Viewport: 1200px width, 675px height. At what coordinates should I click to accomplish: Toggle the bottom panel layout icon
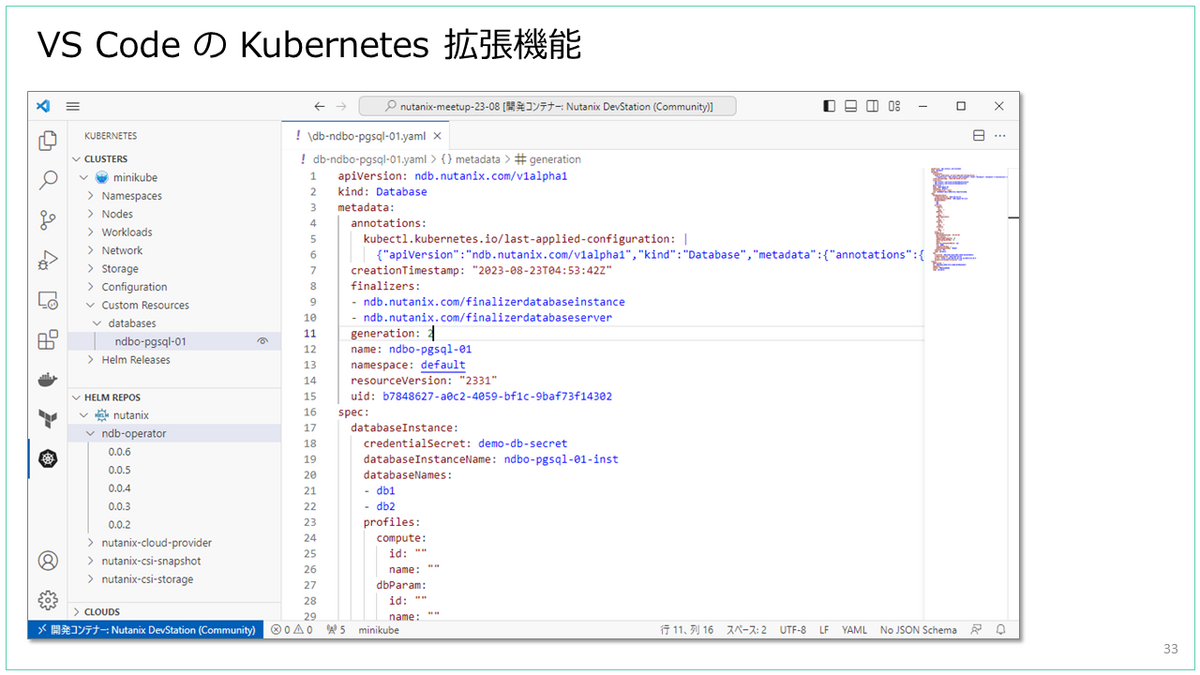(x=851, y=106)
